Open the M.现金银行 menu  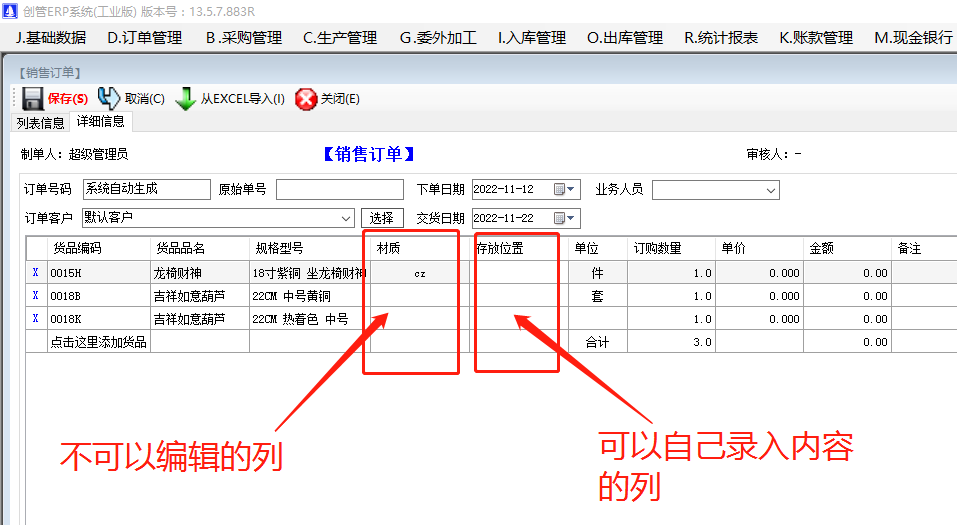(913, 38)
